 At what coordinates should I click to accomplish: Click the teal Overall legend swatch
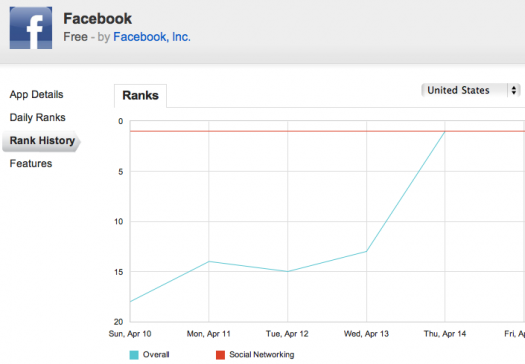[134, 355]
